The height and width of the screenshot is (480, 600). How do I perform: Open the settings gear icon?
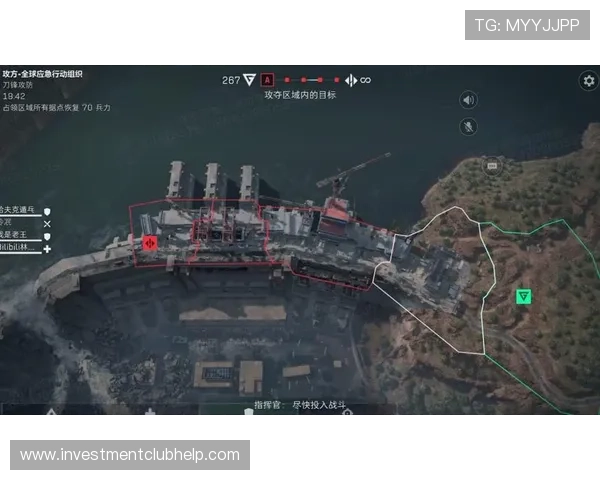(x=588, y=80)
